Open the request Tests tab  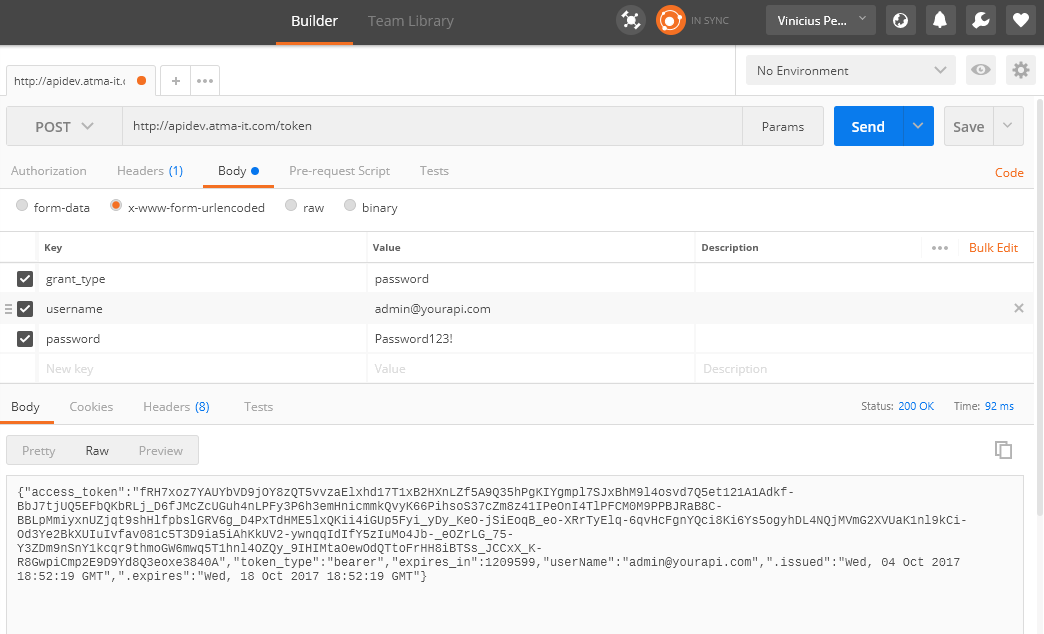click(x=434, y=171)
